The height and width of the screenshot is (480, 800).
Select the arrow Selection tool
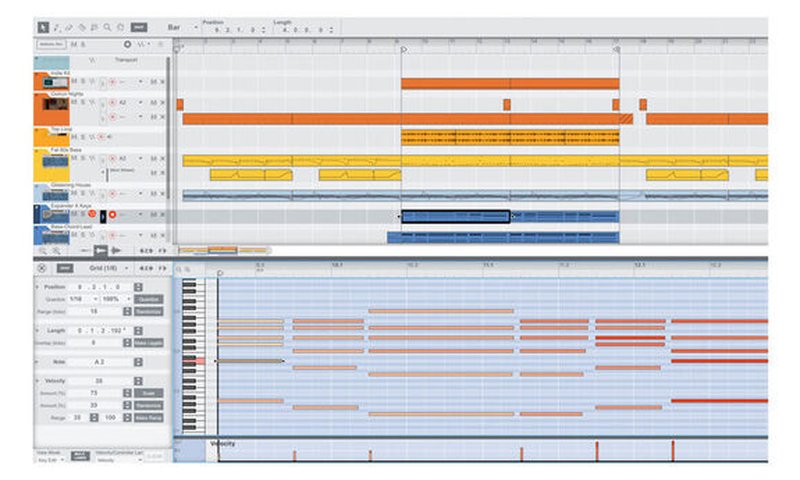[x=42, y=27]
